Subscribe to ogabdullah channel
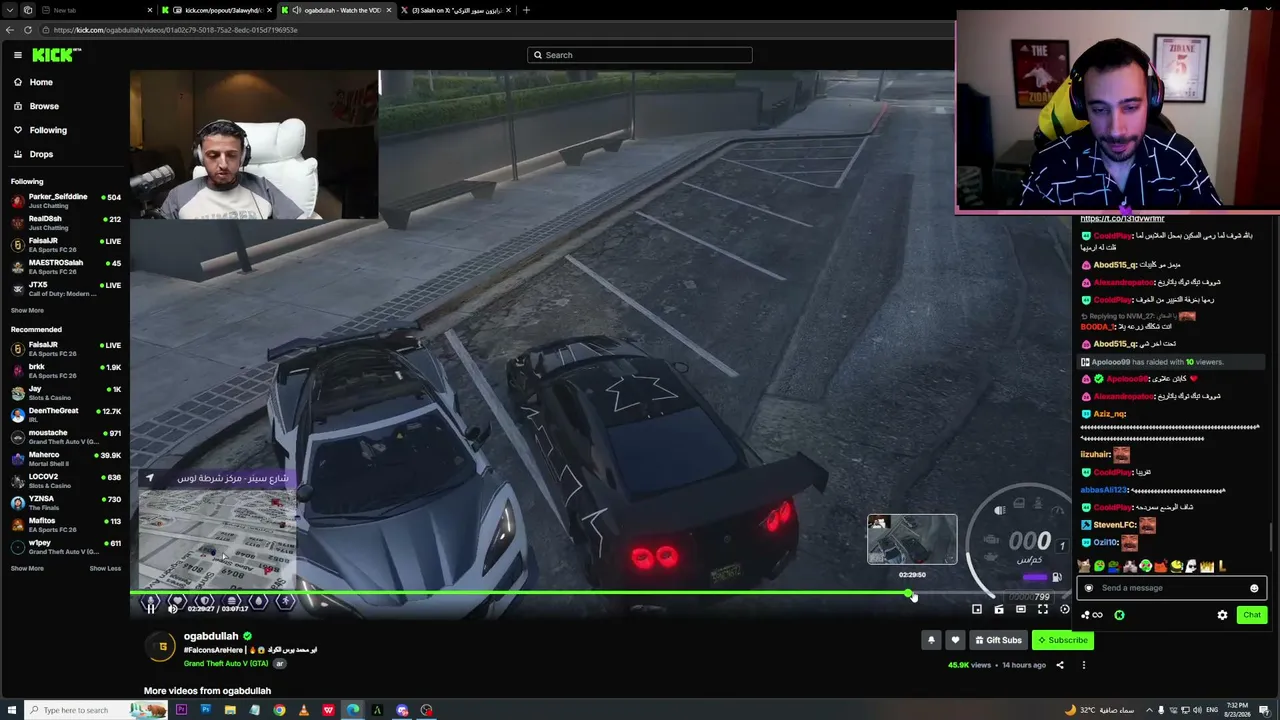1280x720 pixels. pos(1063,640)
